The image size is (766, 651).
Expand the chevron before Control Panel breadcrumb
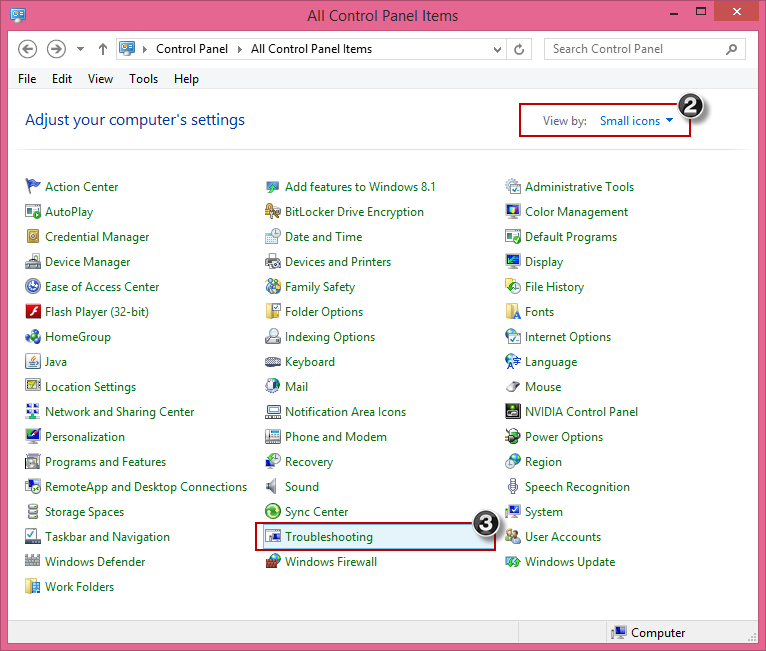pyautogui.click(x=145, y=49)
